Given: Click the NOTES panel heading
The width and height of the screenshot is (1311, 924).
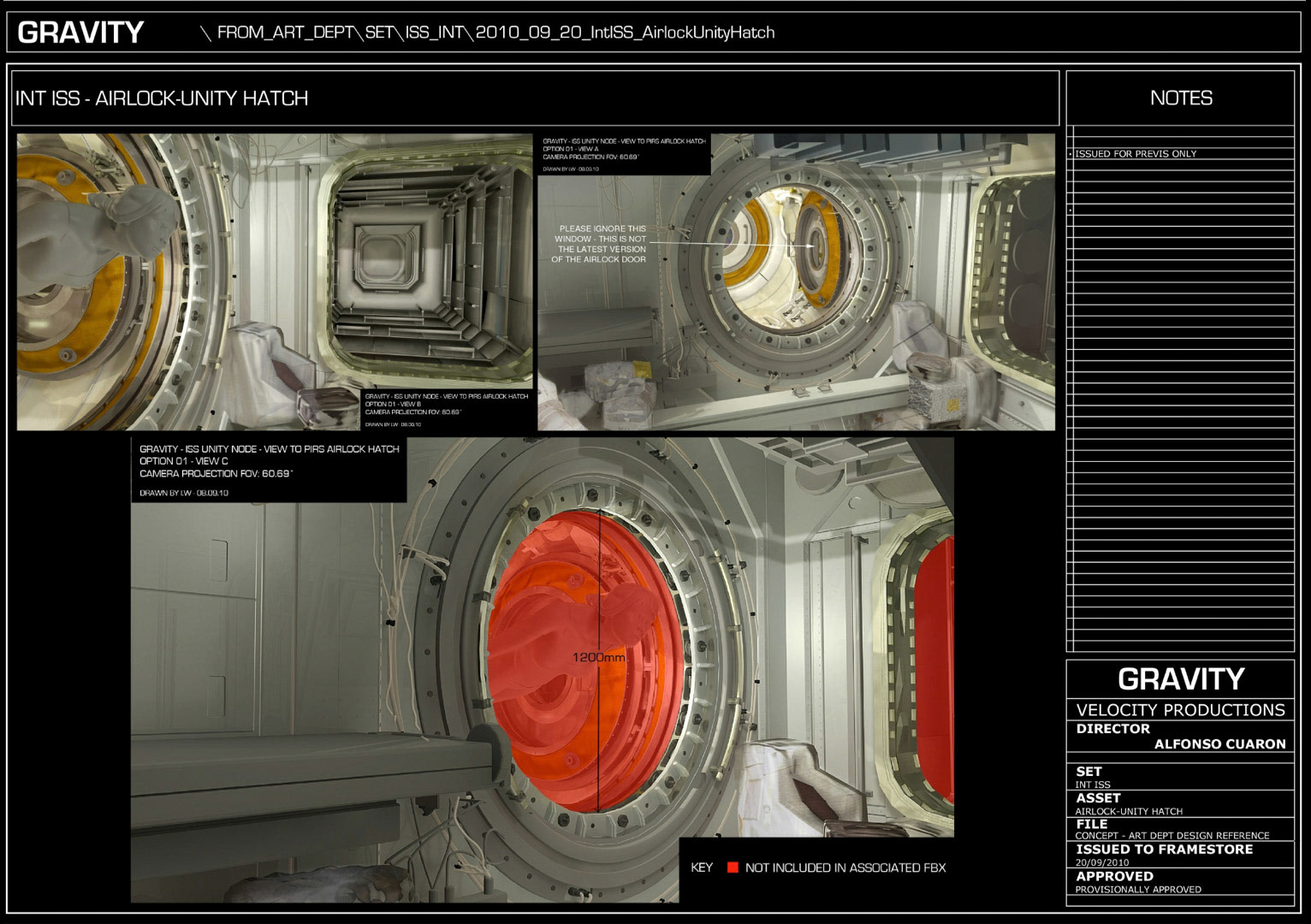Looking at the screenshot, I should 1181,98.
